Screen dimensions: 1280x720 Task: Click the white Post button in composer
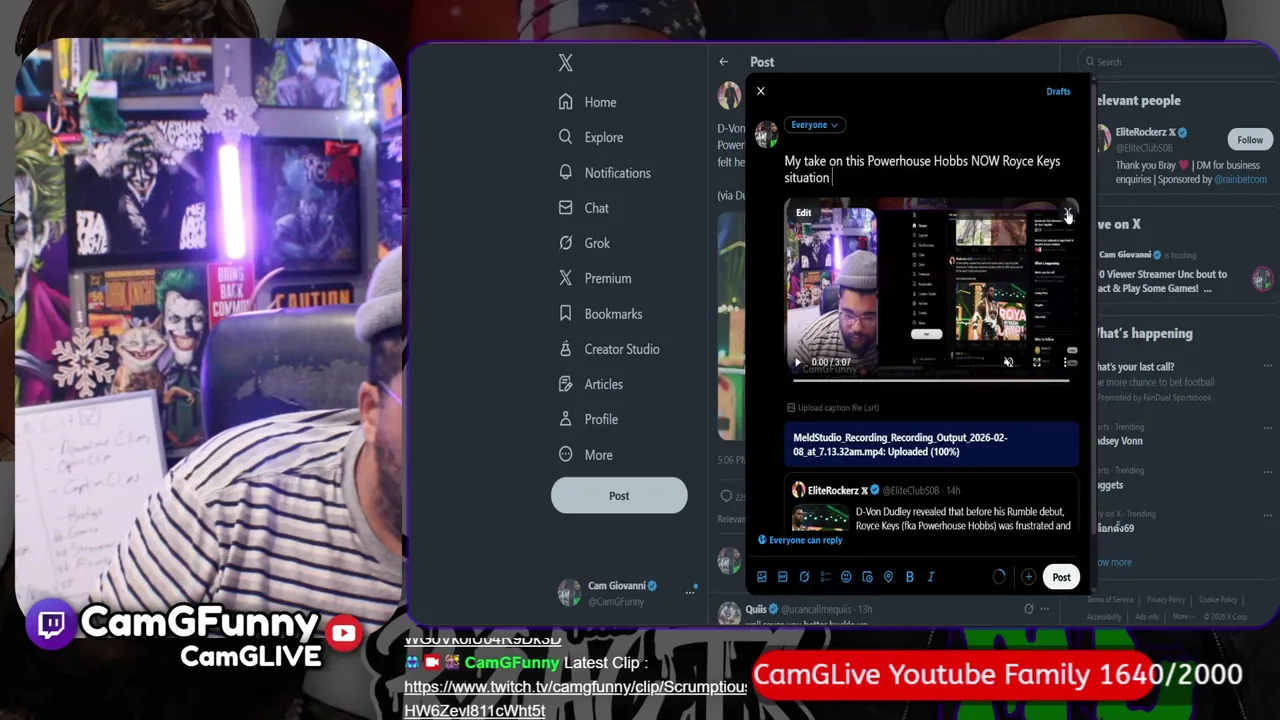coord(1061,577)
